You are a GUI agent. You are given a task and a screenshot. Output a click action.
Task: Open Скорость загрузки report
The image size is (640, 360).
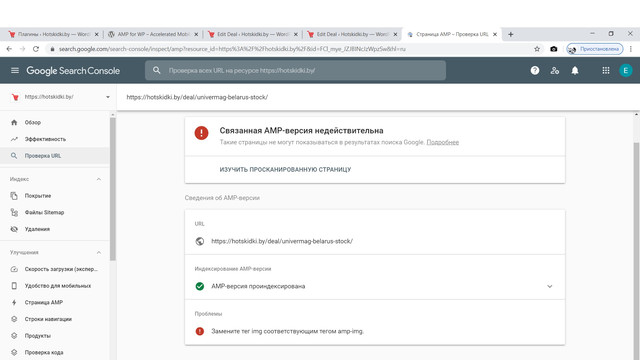pyautogui.click(x=55, y=269)
